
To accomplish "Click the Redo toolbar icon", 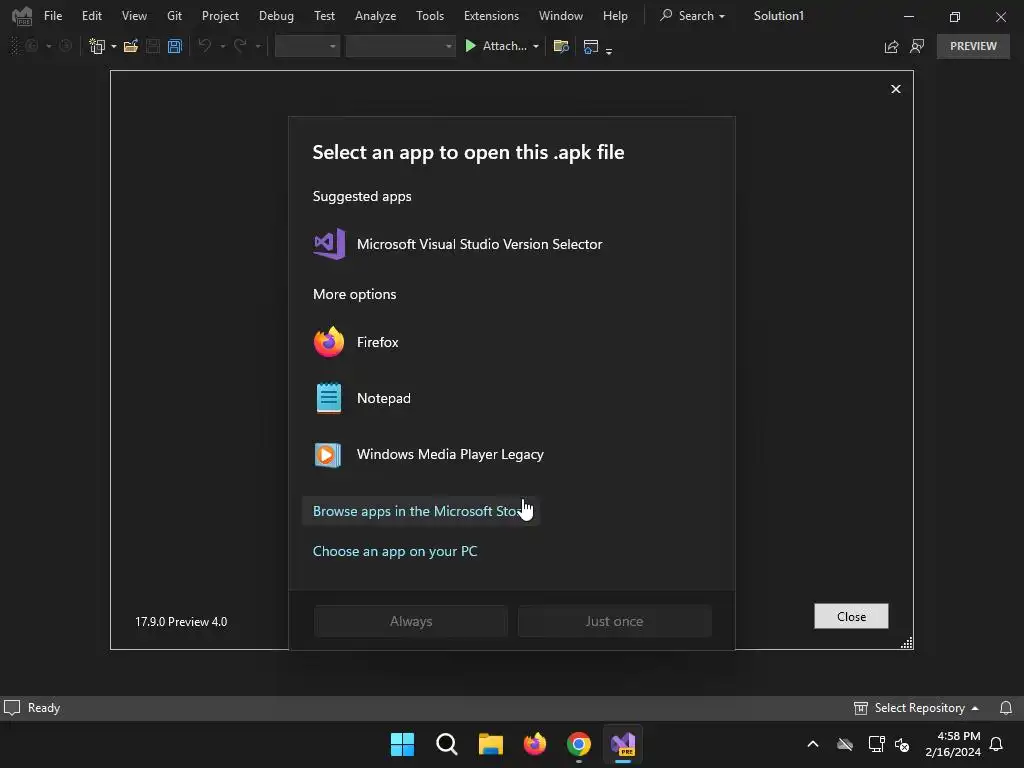I will (240, 46).
